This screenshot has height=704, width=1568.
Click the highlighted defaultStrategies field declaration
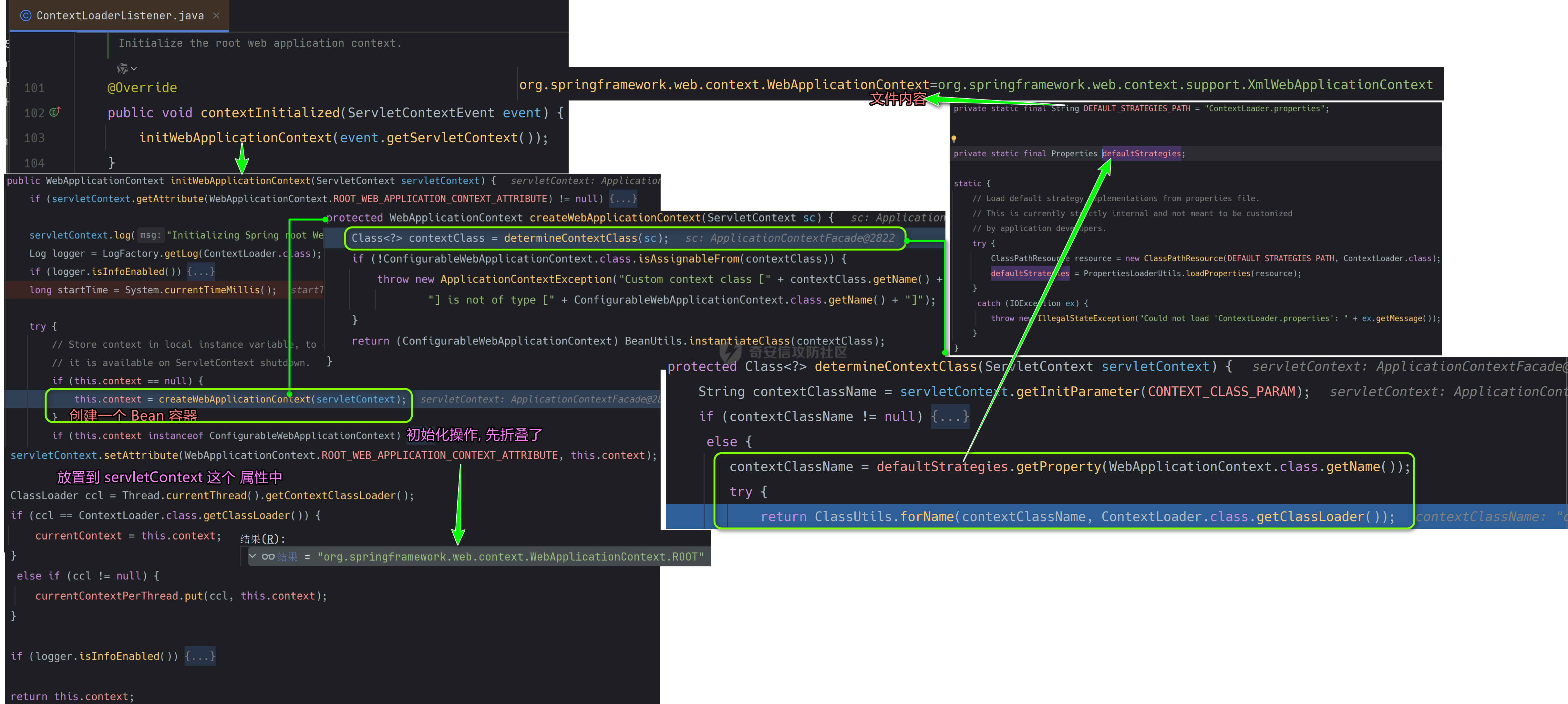tap(1141, 154)
